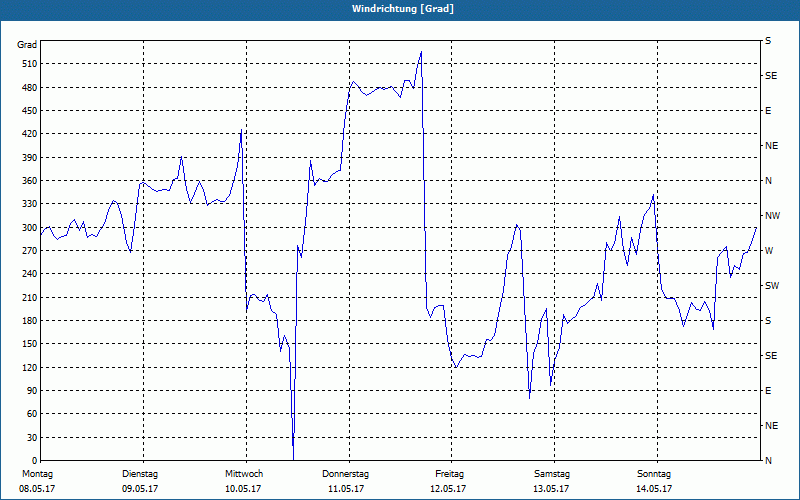Click the "Donnerstag" day label
Image resolution: width=800 pixels, height=500 pixels.
tap(345, 474)
